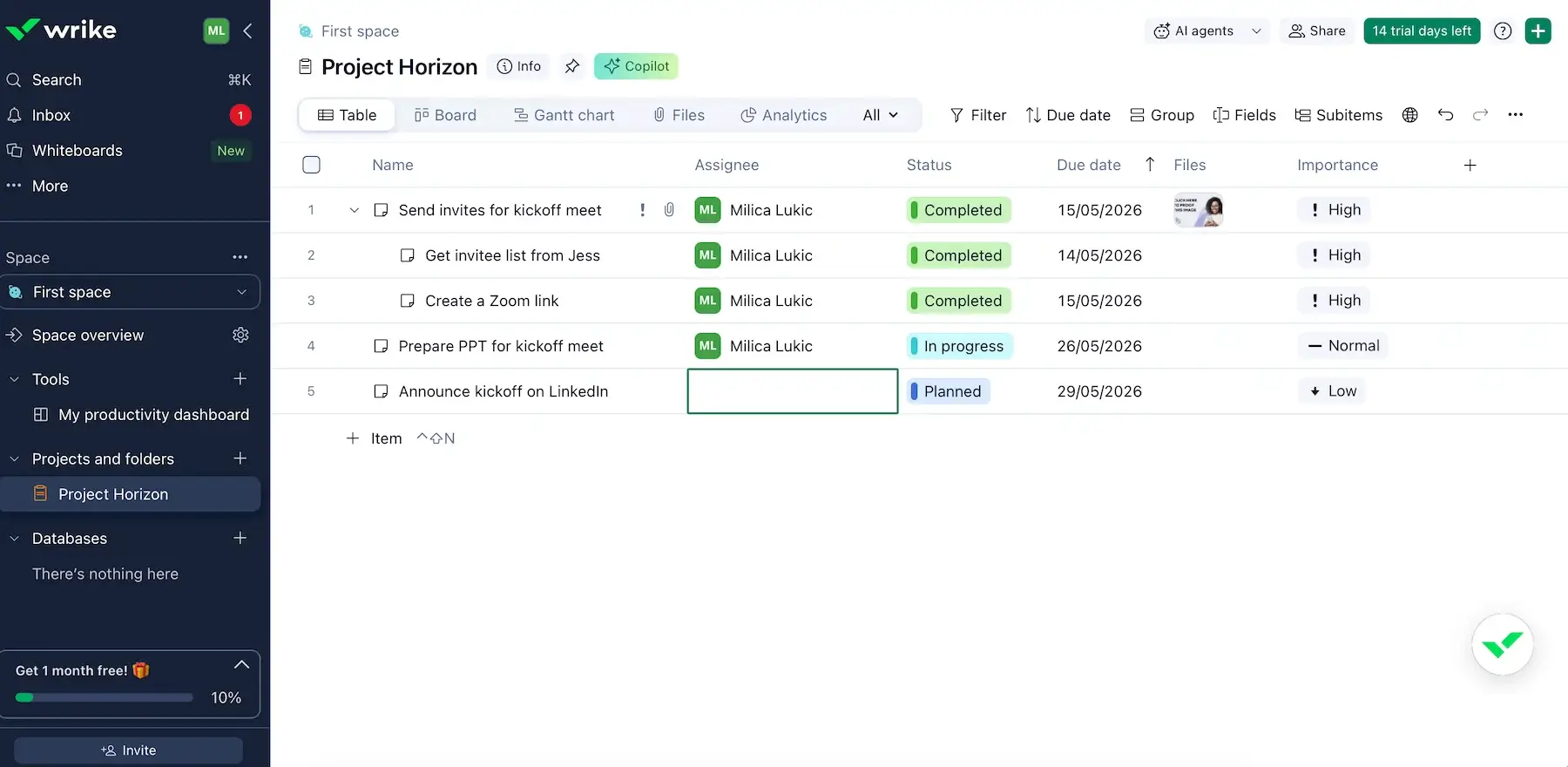Open First space dropdown selector
The image size is (1568, 767).
pos(130,292)
